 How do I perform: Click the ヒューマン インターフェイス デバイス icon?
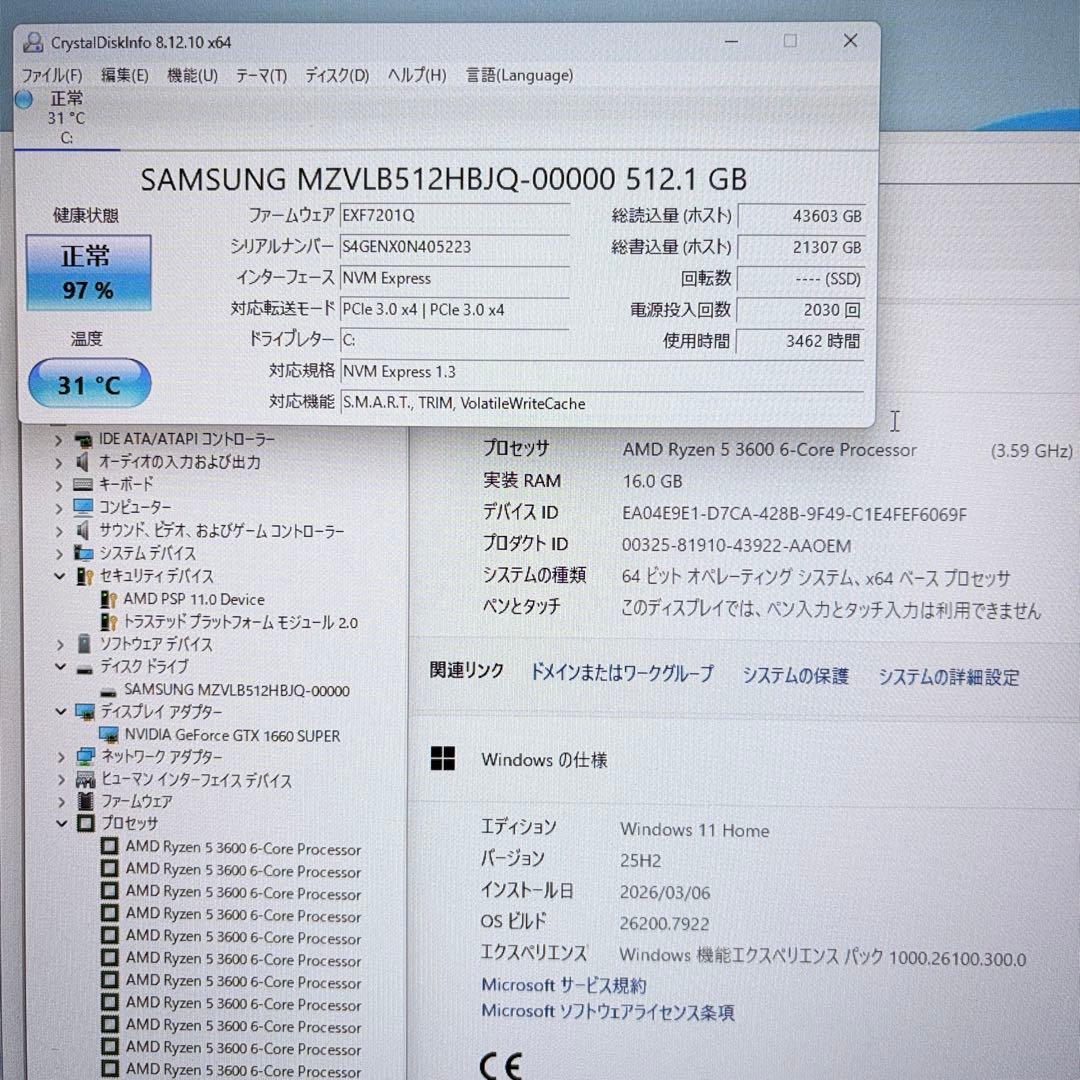pos(85,780)
